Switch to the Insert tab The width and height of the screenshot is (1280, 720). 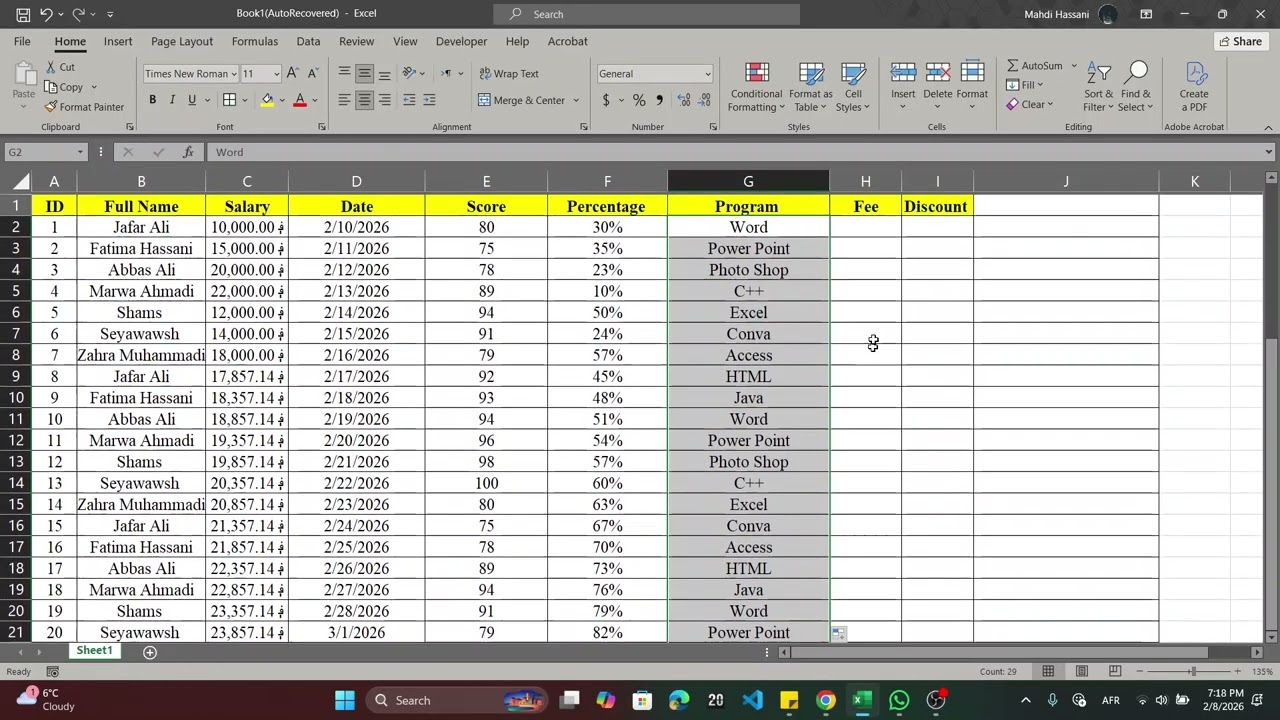[118, 41]
